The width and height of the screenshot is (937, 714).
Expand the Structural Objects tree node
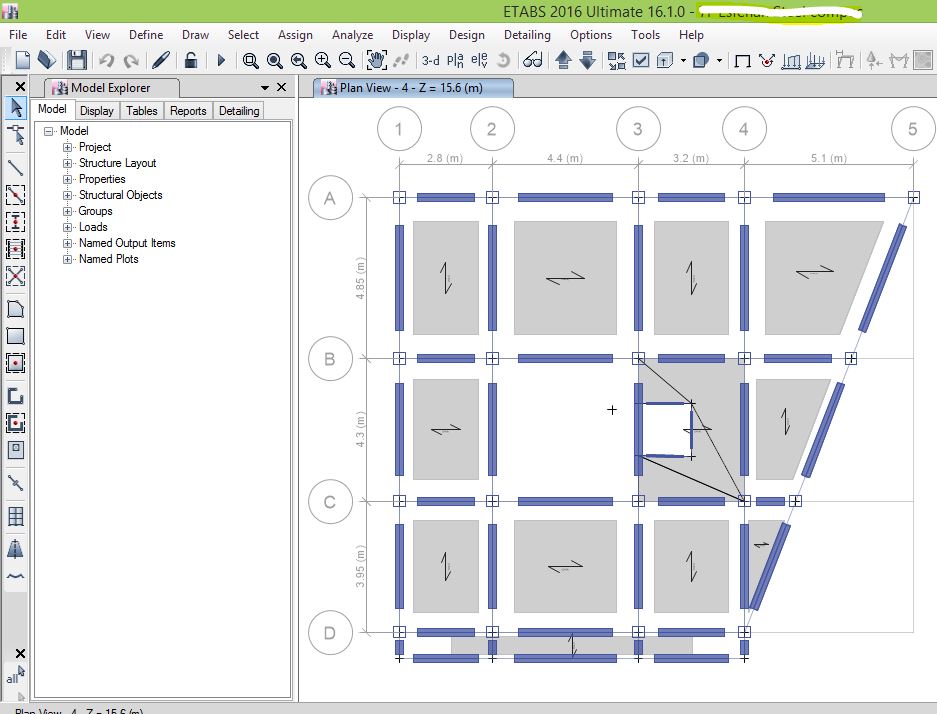point(68,195)
